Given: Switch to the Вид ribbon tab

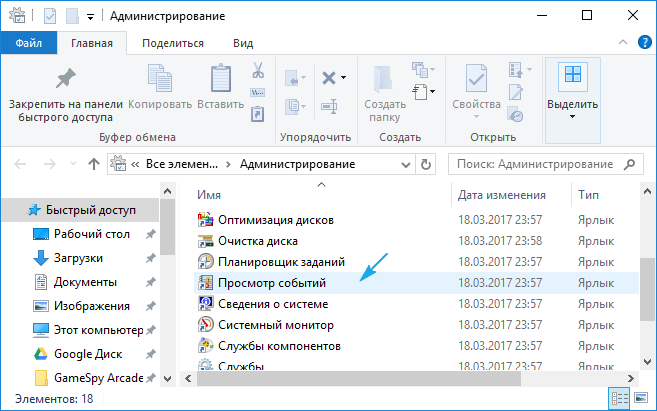Looking at the screenshot, I should coord(243,43).
